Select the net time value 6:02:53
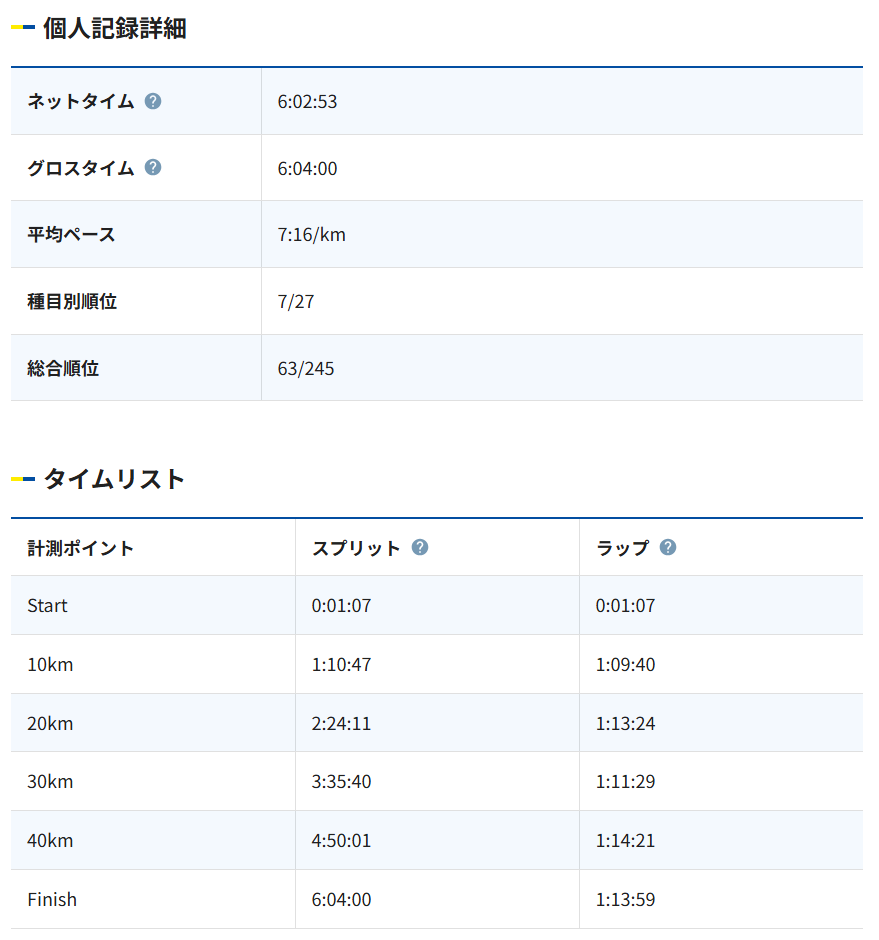The image size is (879, 940). [307, 102]
